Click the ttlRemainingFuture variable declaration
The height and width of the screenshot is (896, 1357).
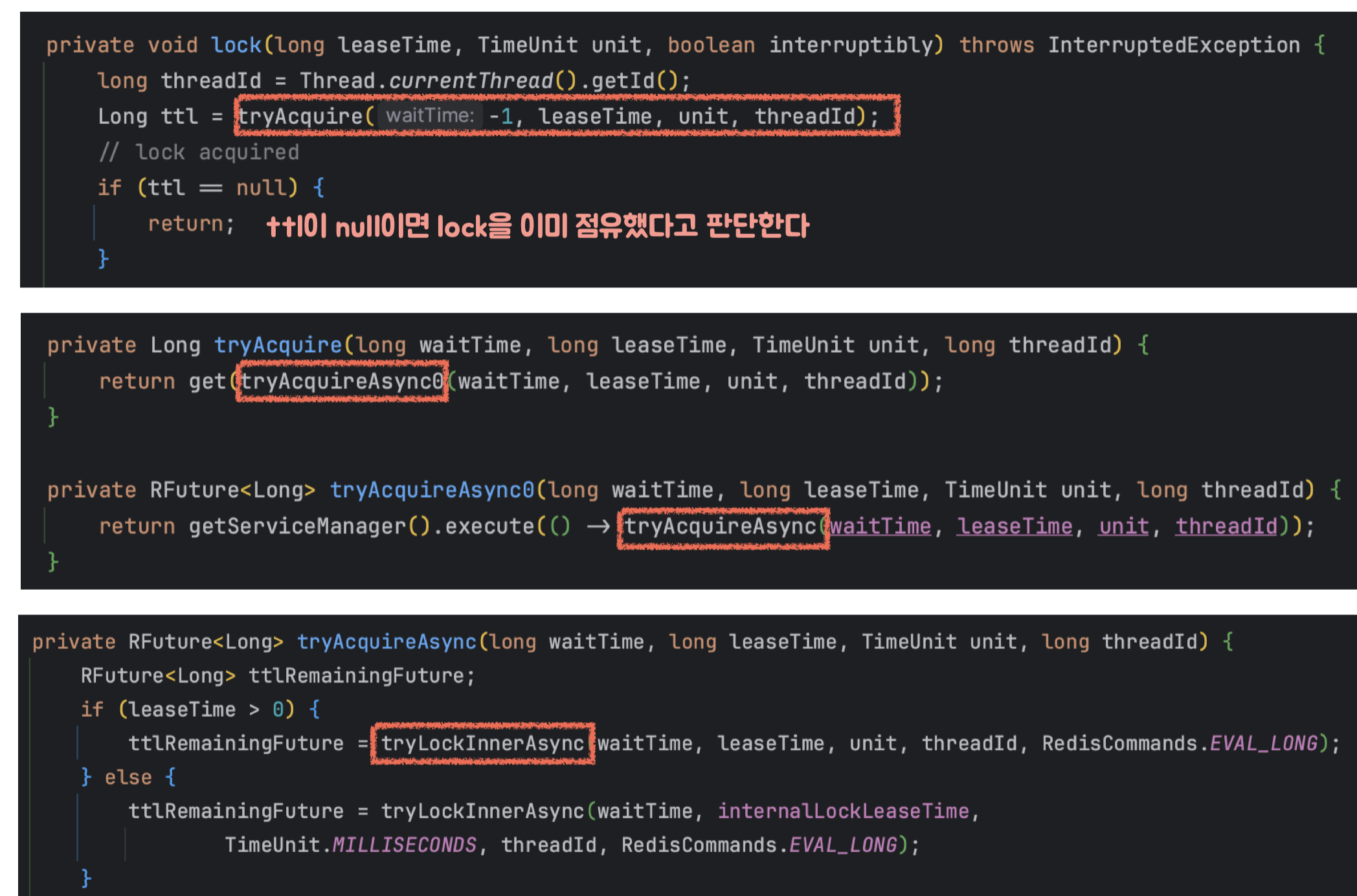point(356,676)
